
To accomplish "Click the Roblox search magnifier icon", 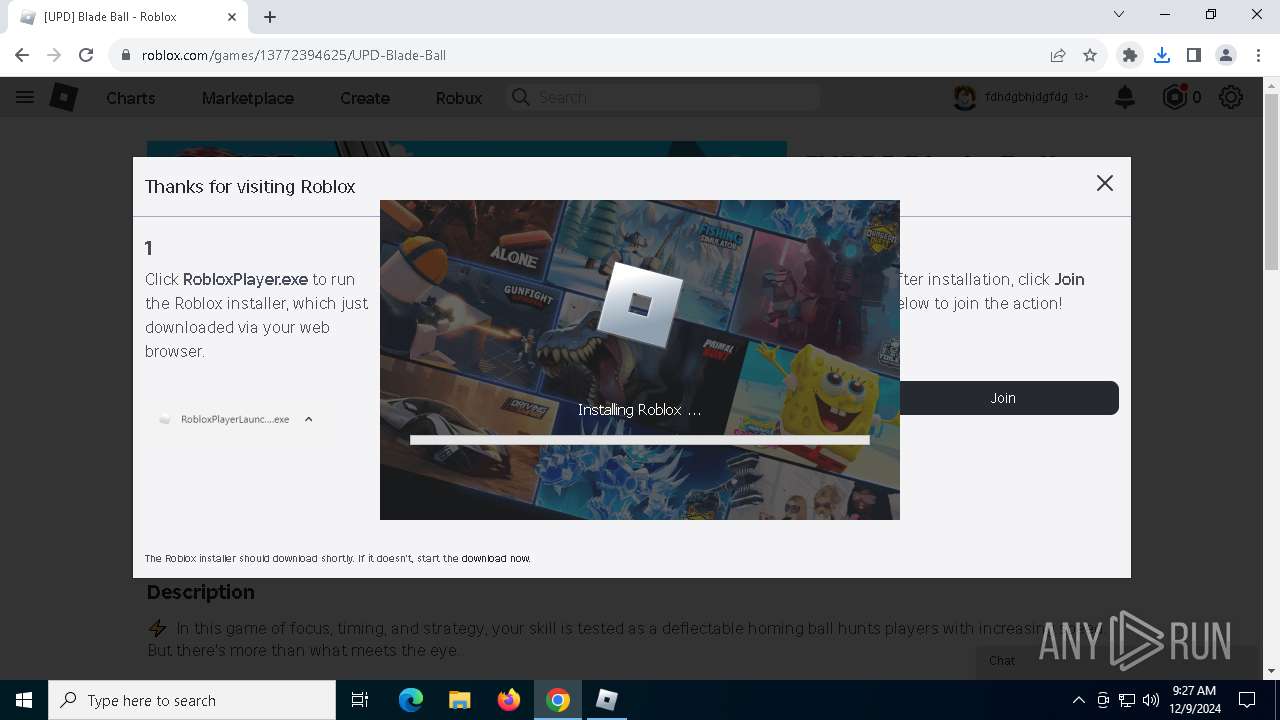I will [520, 97].
